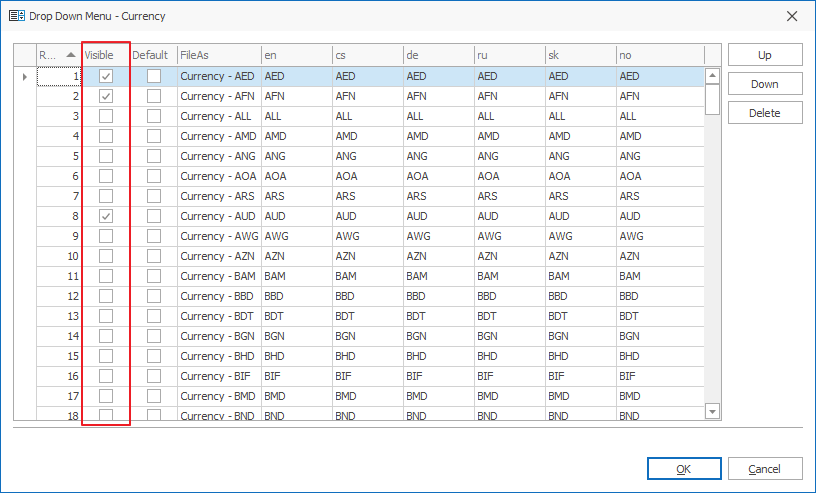Select the 'Currency - ARS' FileAs cell
The width and height of the screenshot is (816, 493).
(219, 196)
